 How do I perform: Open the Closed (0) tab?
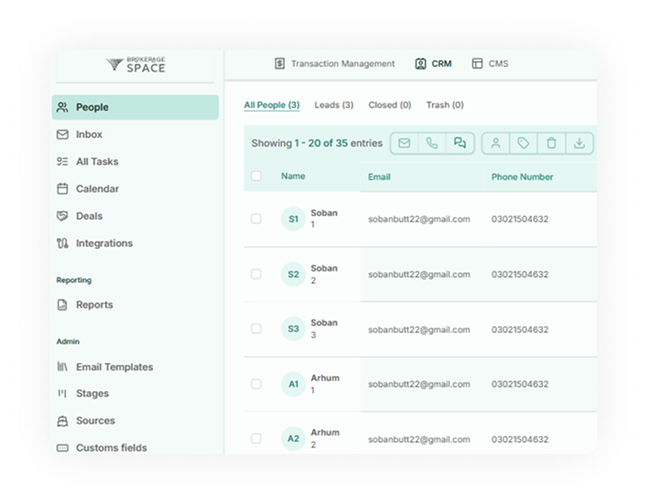coord(390,105)
